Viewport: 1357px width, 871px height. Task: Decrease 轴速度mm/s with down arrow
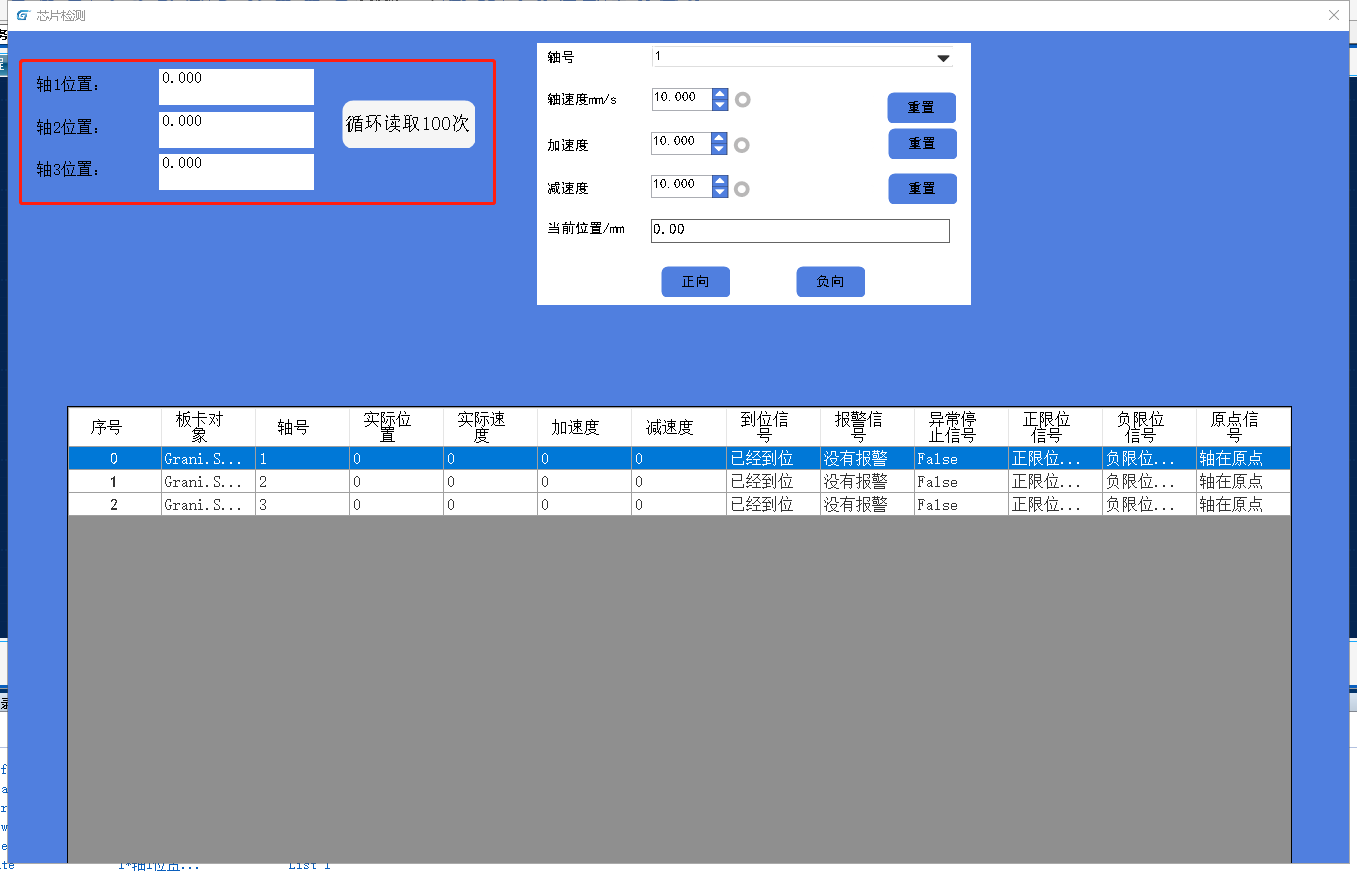[720, 105]
